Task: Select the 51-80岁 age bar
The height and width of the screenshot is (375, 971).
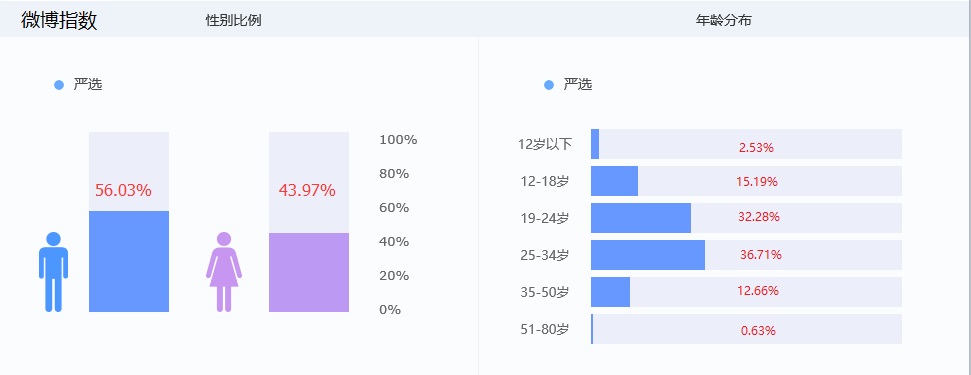Action: 746,329
